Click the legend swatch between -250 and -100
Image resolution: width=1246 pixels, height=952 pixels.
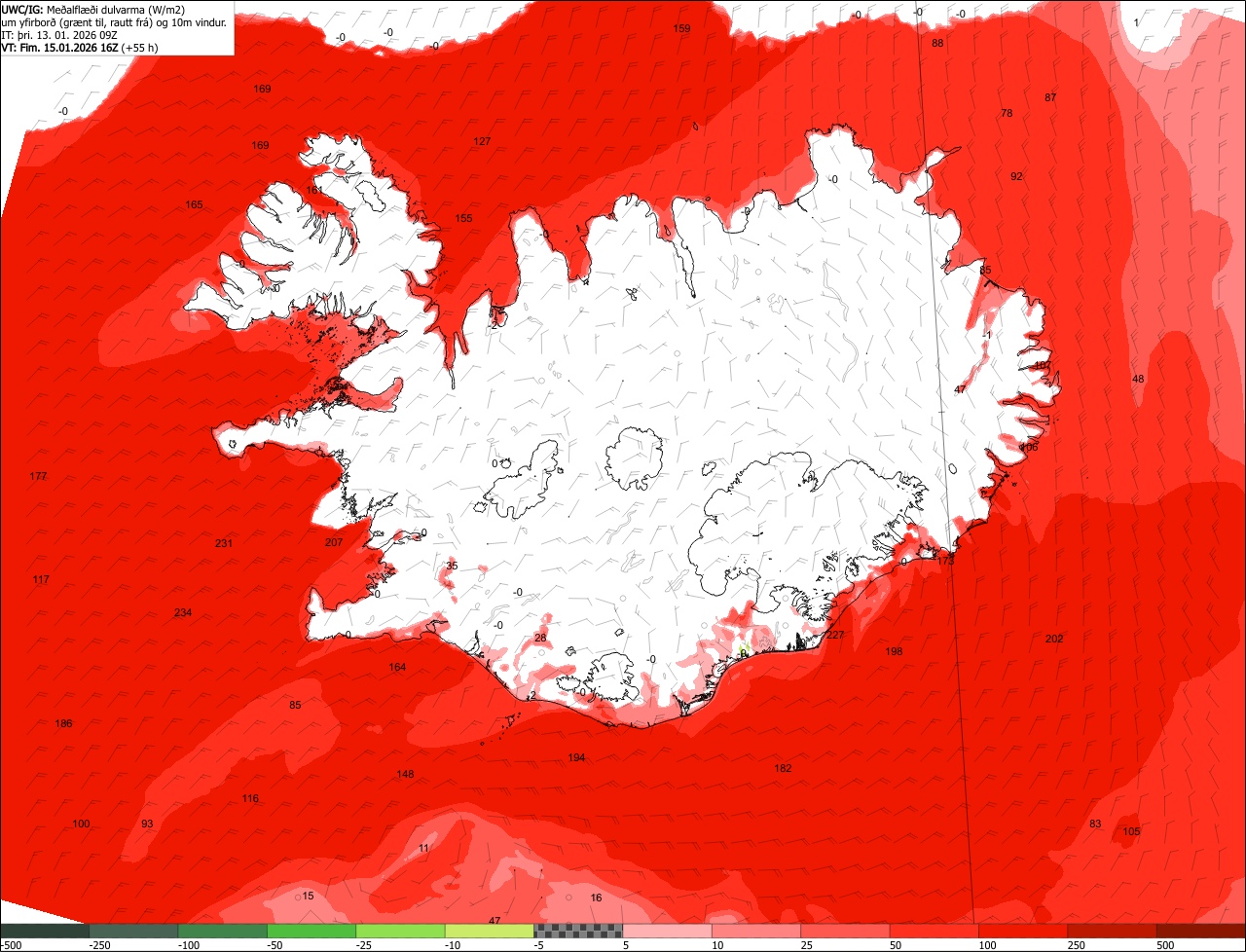point(134,931)
